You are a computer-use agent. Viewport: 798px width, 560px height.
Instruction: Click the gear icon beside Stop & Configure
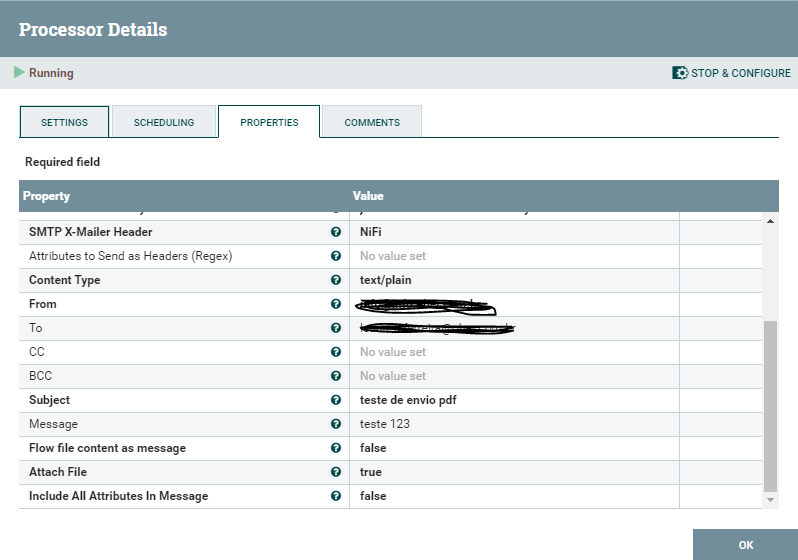click(680, 73)
